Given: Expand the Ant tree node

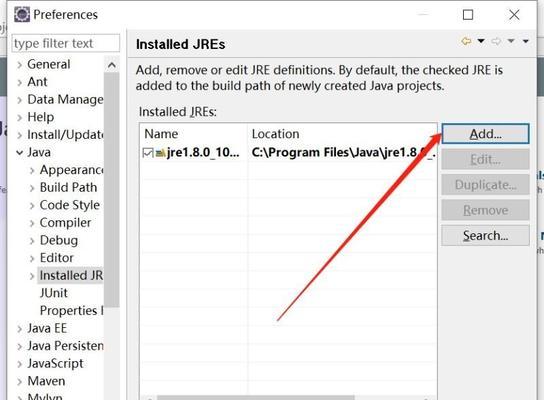Looking at the screenshot, I should click(20, 82).
